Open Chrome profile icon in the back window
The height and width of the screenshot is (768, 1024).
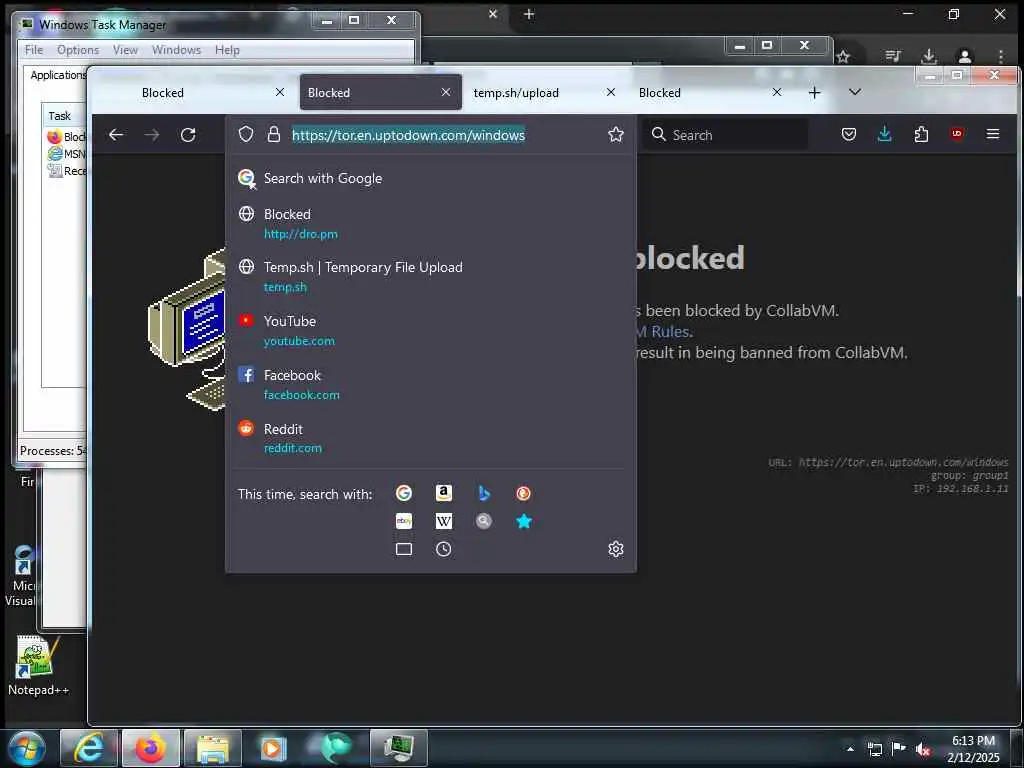(x=965, y=57)
